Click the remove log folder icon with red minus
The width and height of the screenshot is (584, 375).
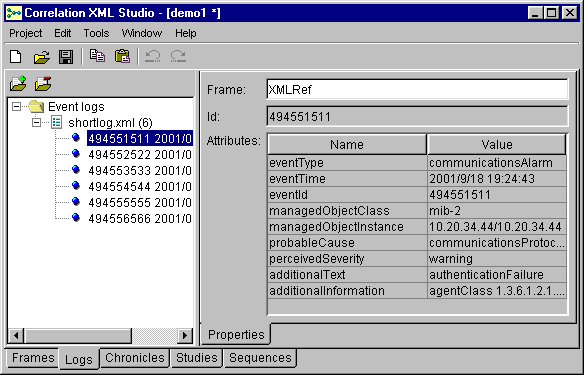pos(43,83)
